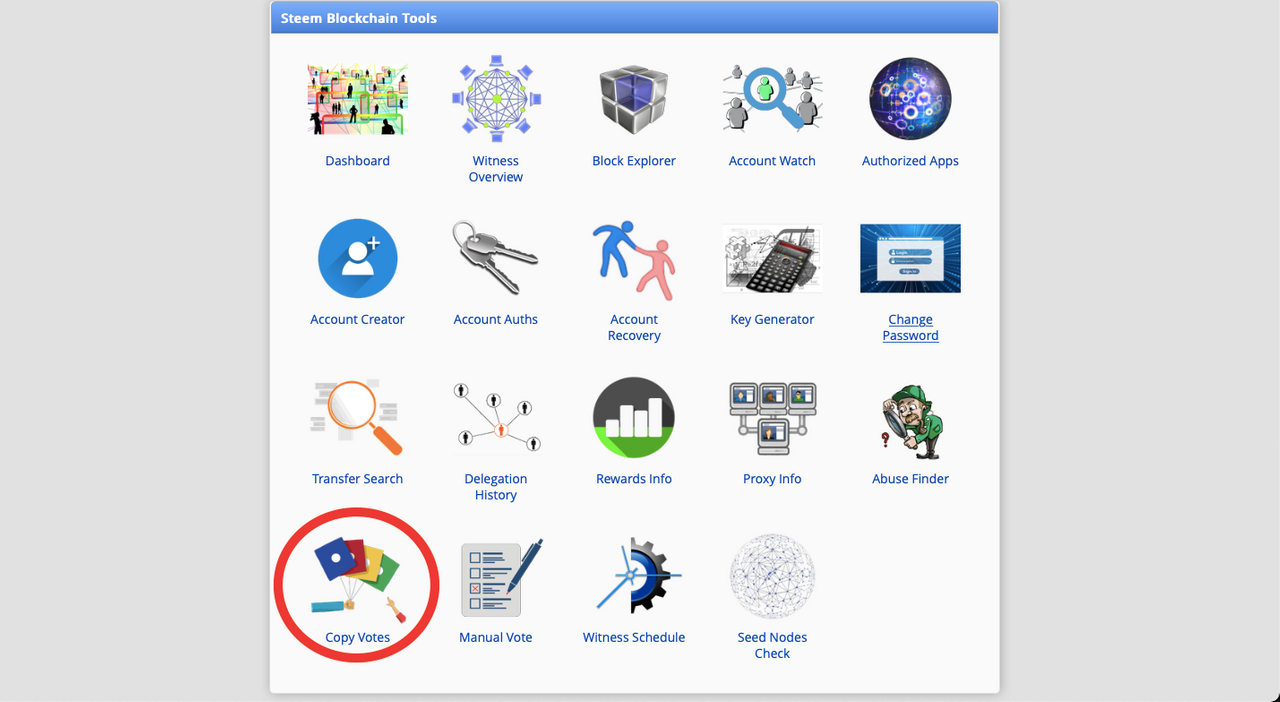Click the Abuse Finder text link
The image size is (1280, 702).
click(910, 479)
